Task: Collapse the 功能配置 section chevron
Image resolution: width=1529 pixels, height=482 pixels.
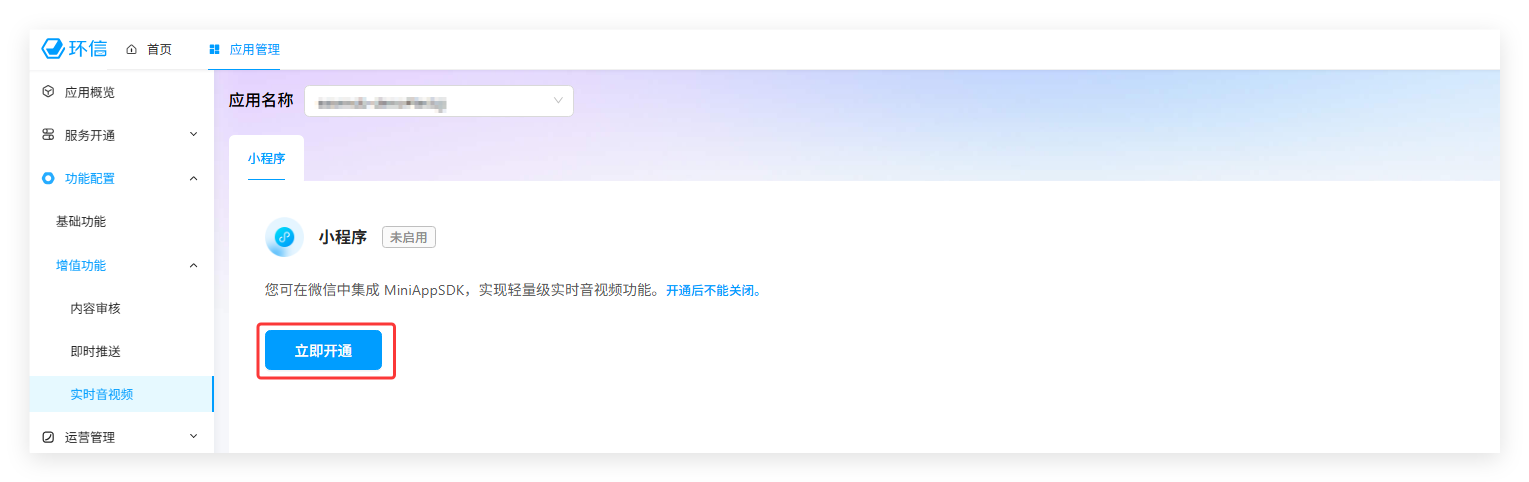Action: [194, 178]
